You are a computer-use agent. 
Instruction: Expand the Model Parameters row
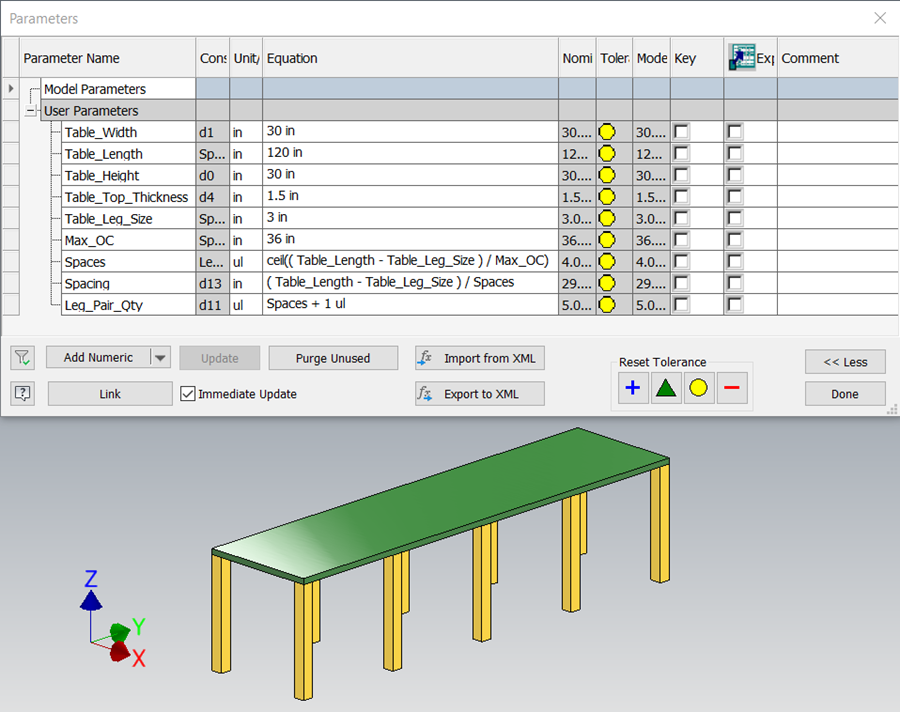click(10, 89)
